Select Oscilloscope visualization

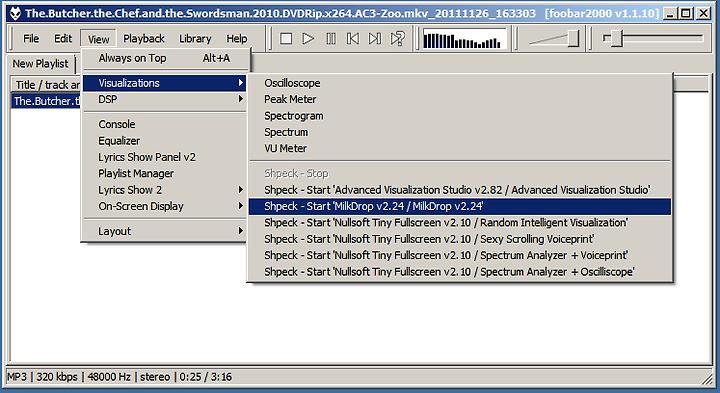tap(460, 83)
